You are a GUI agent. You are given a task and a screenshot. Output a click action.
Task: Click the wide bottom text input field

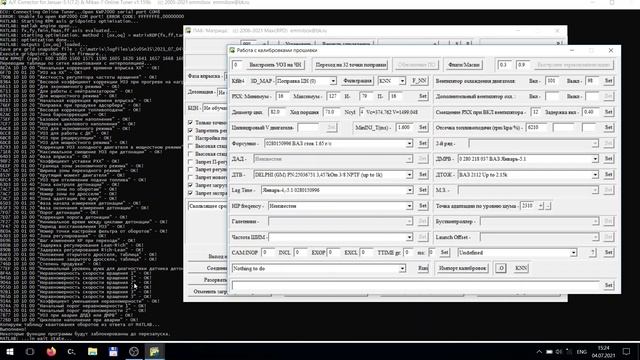click(416, 285)
